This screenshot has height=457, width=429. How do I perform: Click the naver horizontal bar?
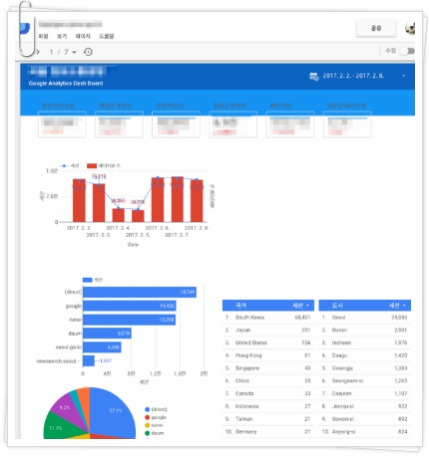[x=129, y=320]
